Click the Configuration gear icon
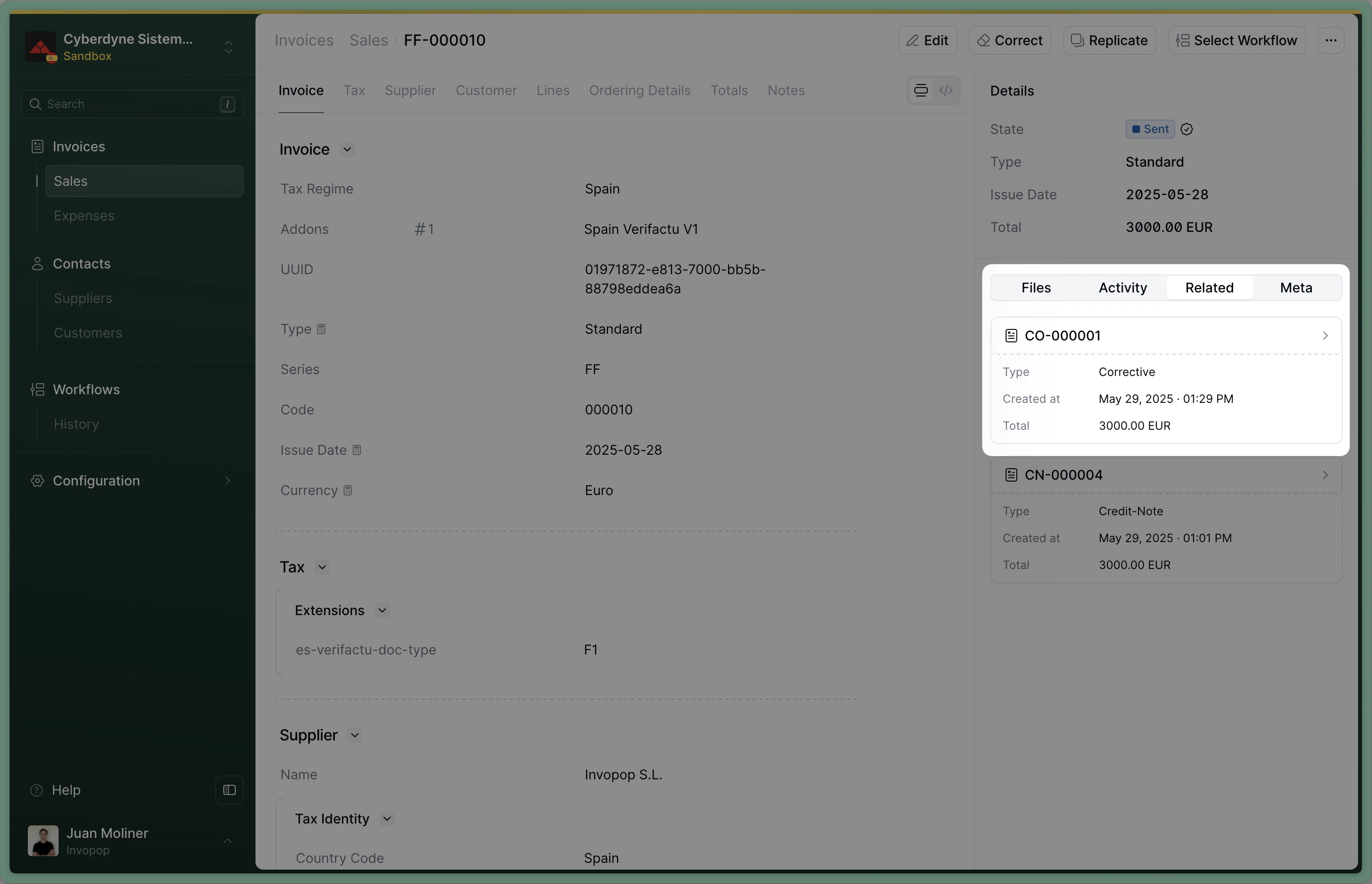Image resolution: width=1372 pixels, height=884 pixels. [x=37, y=481]
